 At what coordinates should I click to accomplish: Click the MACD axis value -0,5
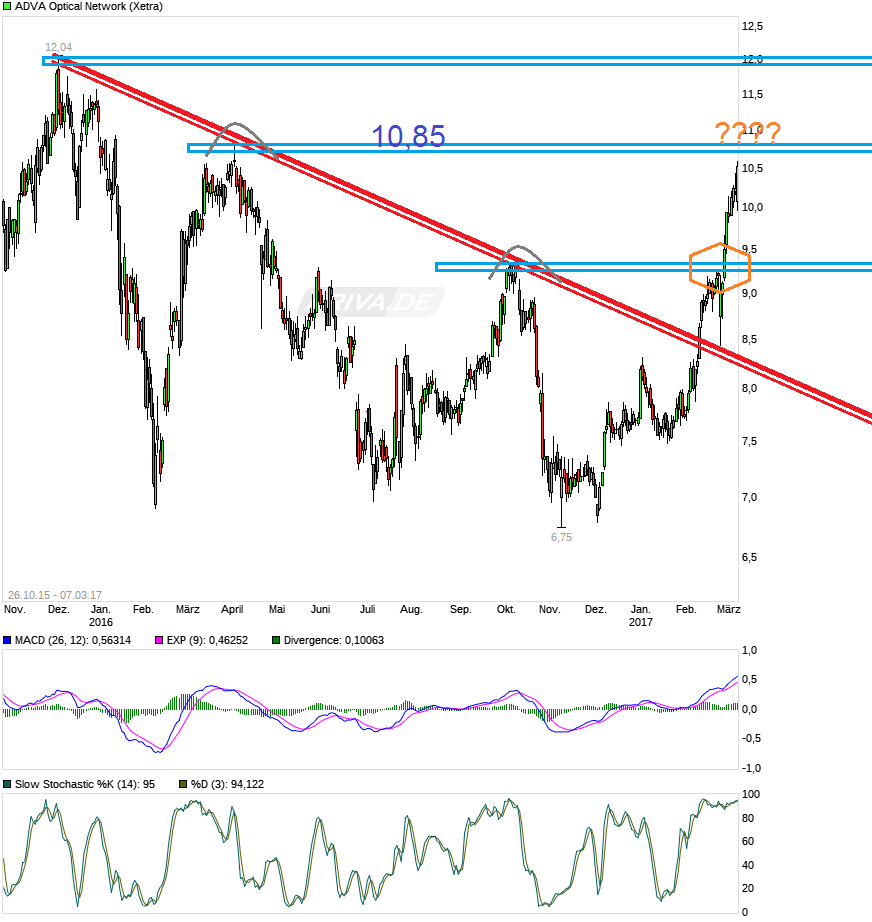tap(750, 738)
